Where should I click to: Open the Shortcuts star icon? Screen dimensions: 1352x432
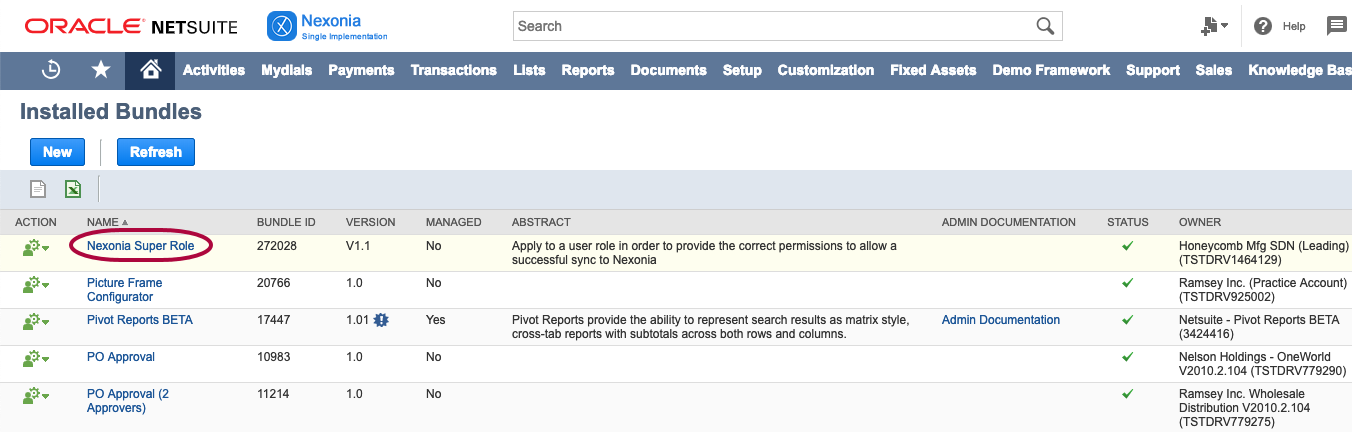pos(101,70)
